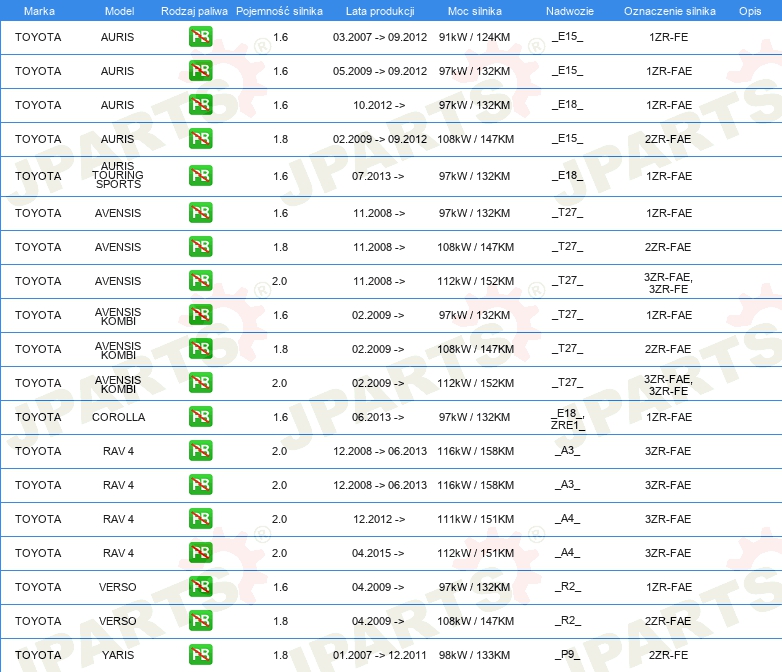This screenshot has height=672, width=782.
Task: Click the fuel icon in the Avensis Kombi 1.8 row
Action: pos(200,348)
